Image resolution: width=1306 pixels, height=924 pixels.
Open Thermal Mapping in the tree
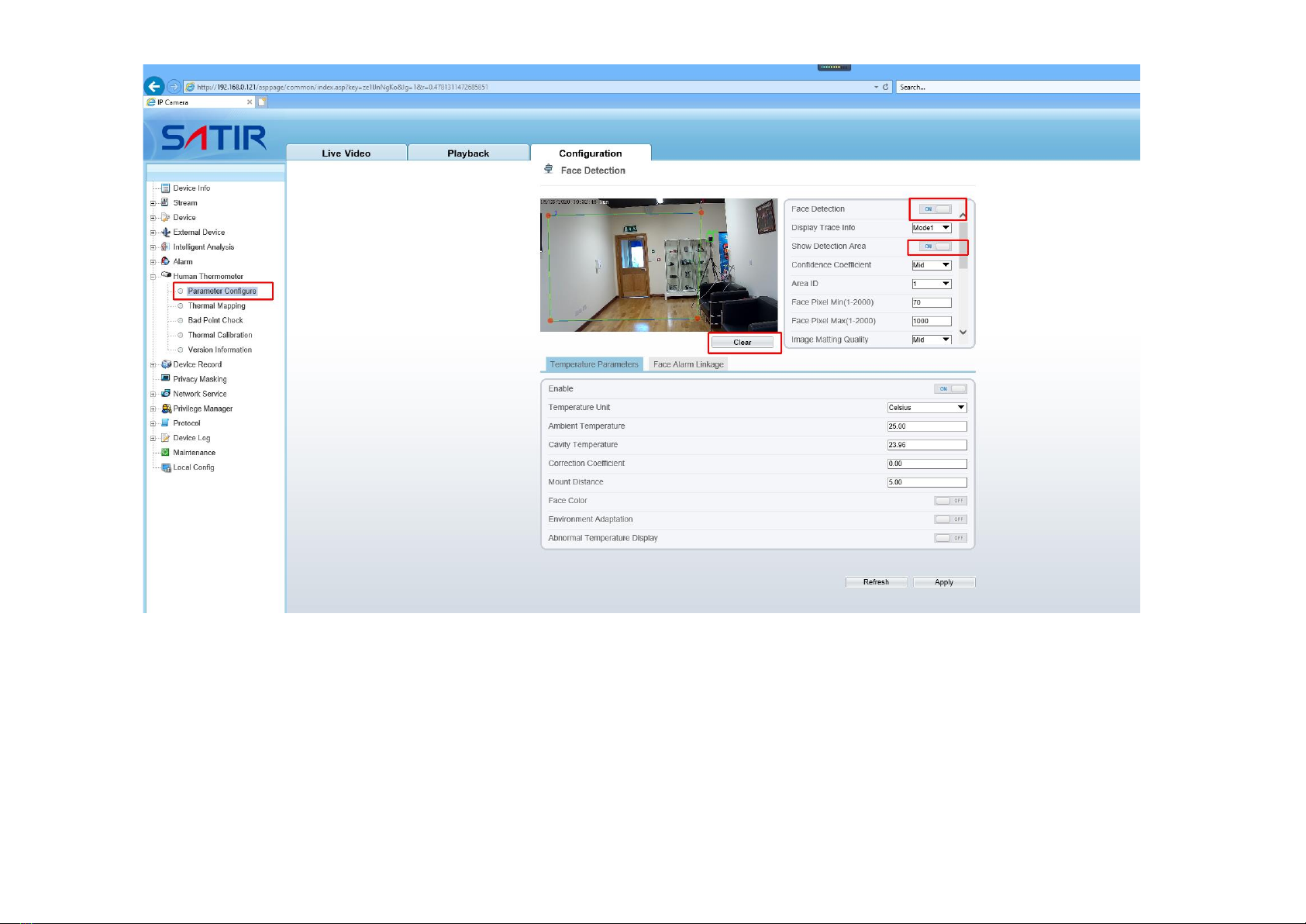pyautogui.click(x=217, y=305)
